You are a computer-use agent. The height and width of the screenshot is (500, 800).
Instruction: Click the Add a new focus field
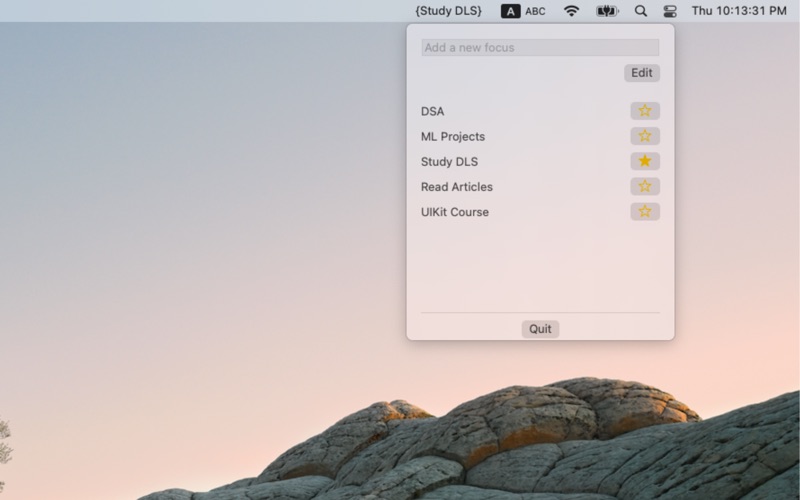click(x=540, y=47)
